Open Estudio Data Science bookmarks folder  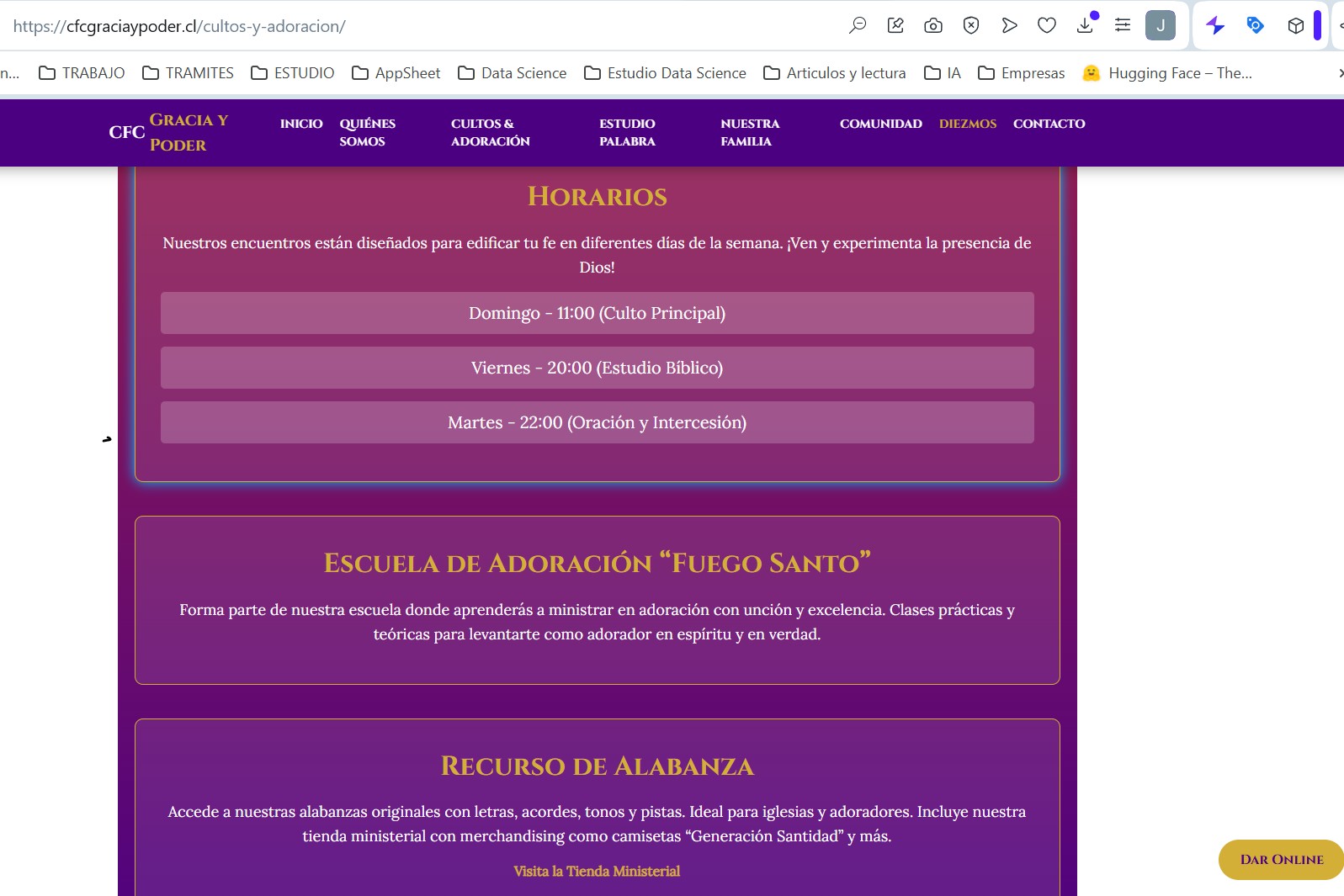665,73
